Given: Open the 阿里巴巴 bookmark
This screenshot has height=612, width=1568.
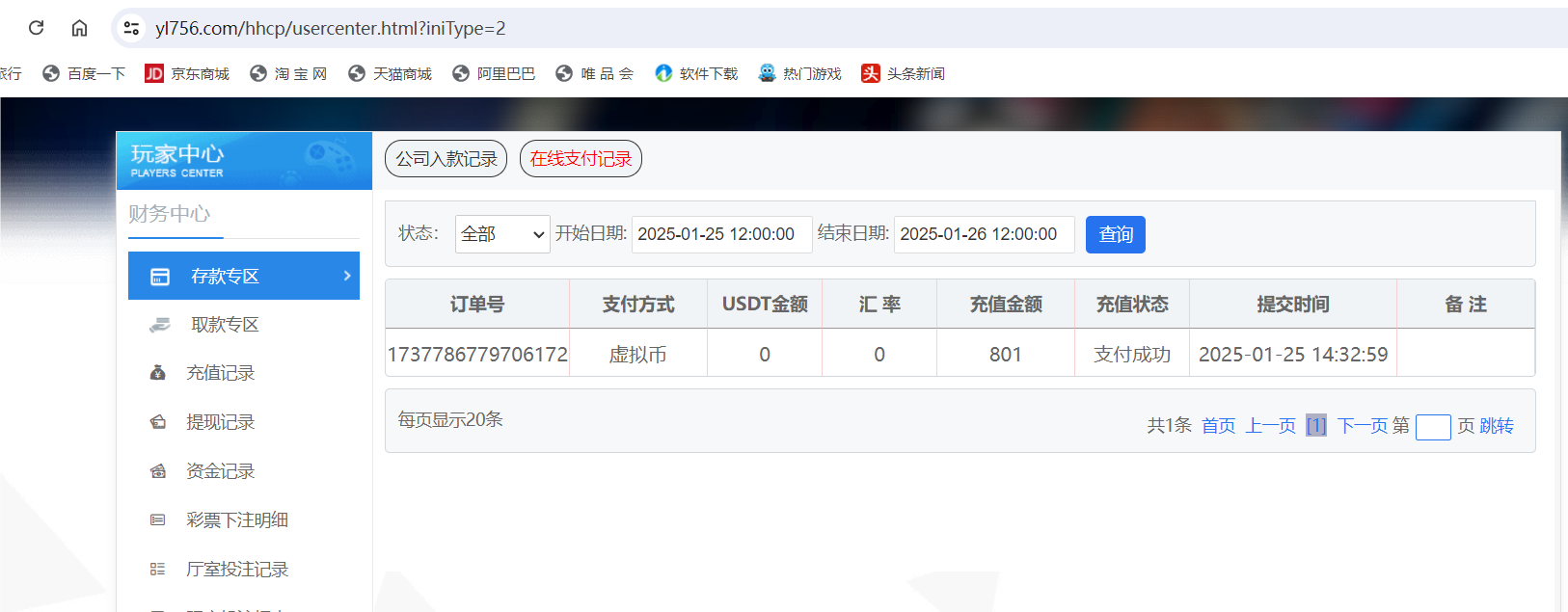Looking at the screenshot, I should click(x=494, y=73).
